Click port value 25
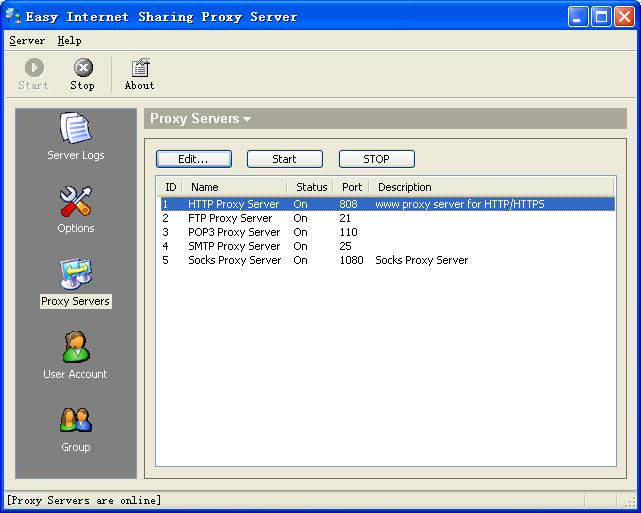Viewport: 641px width, 513px height. (x=345, y=246)
